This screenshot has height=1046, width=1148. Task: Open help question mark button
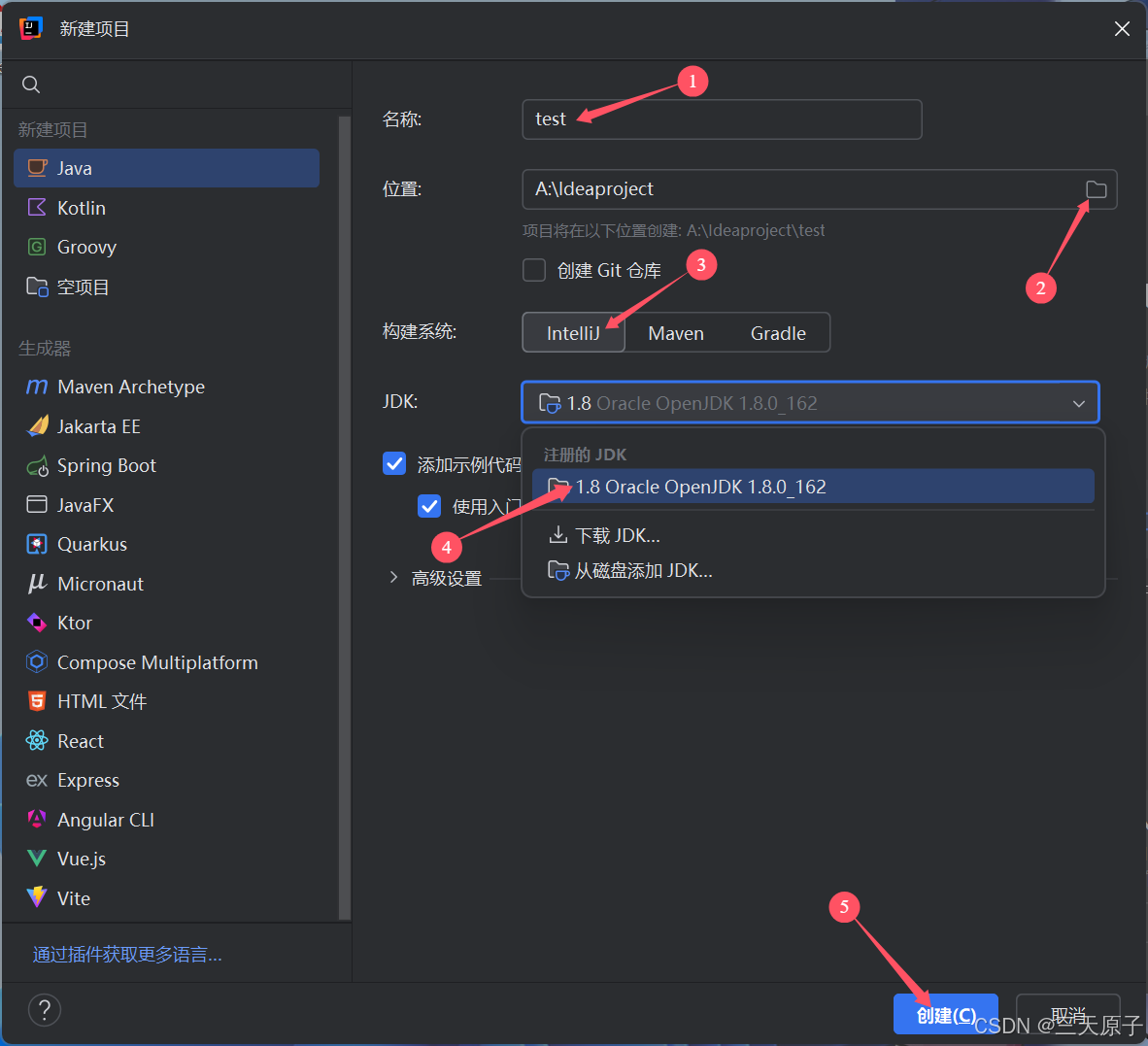[45, 1010]
